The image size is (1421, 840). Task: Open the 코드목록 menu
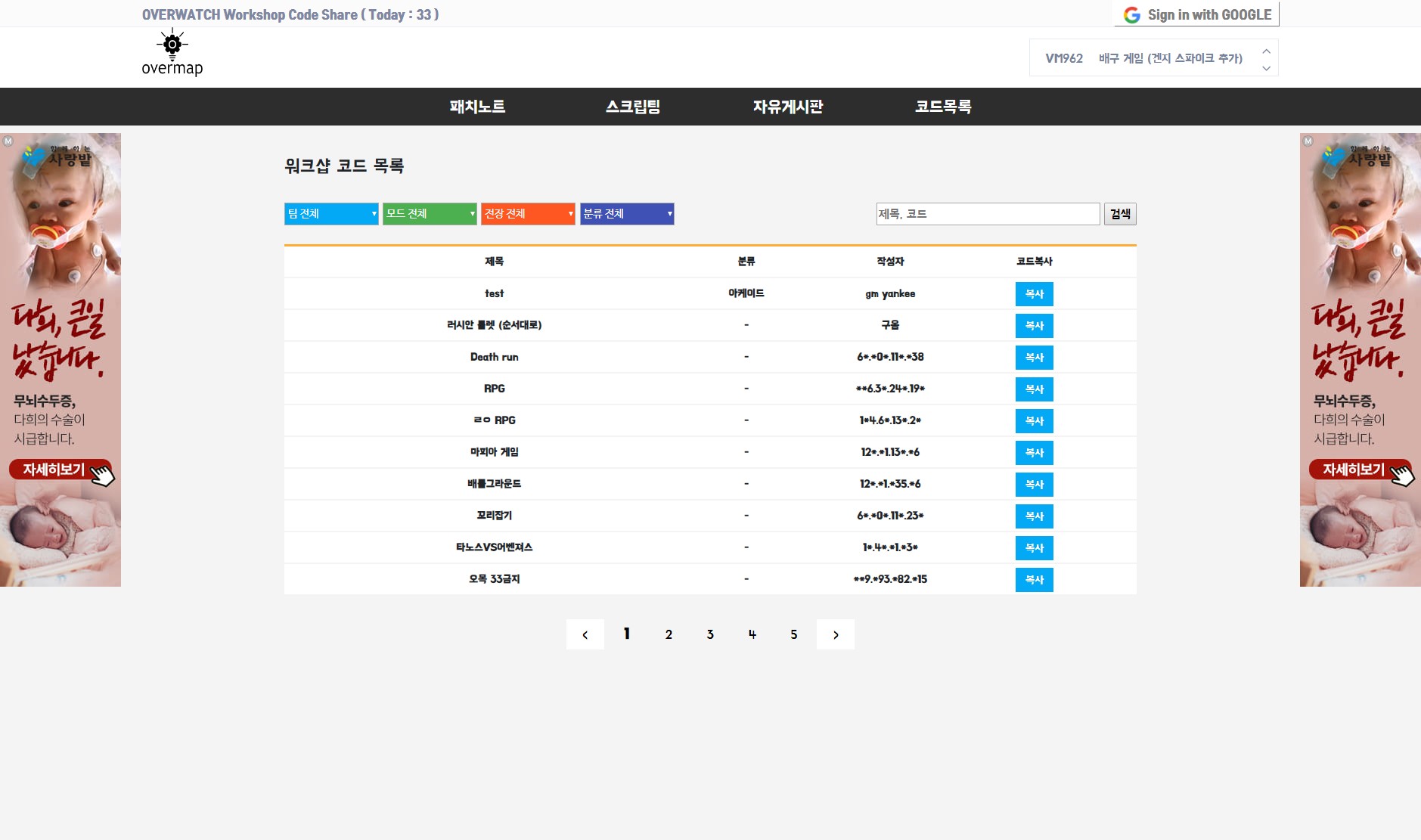943,107
